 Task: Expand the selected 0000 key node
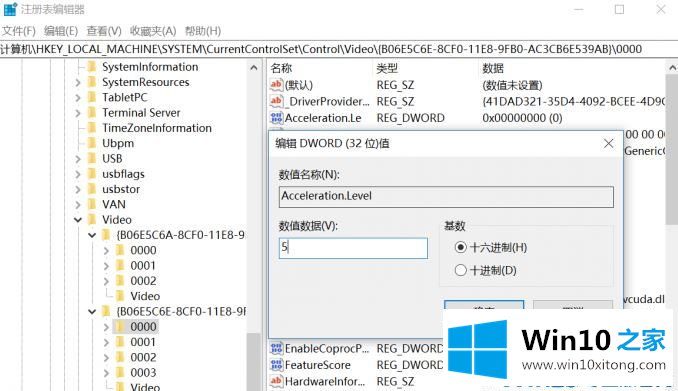click(106, 327)
